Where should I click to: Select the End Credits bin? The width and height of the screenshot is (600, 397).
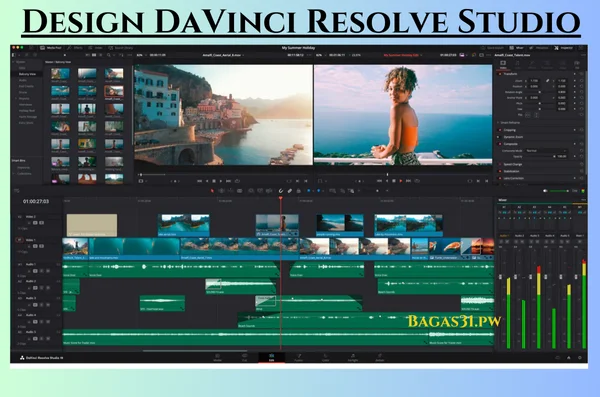point(26,86)
